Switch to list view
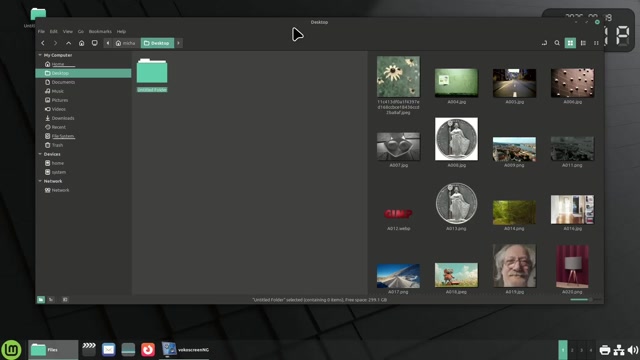The image size is (640, 360). coord(583,43)
